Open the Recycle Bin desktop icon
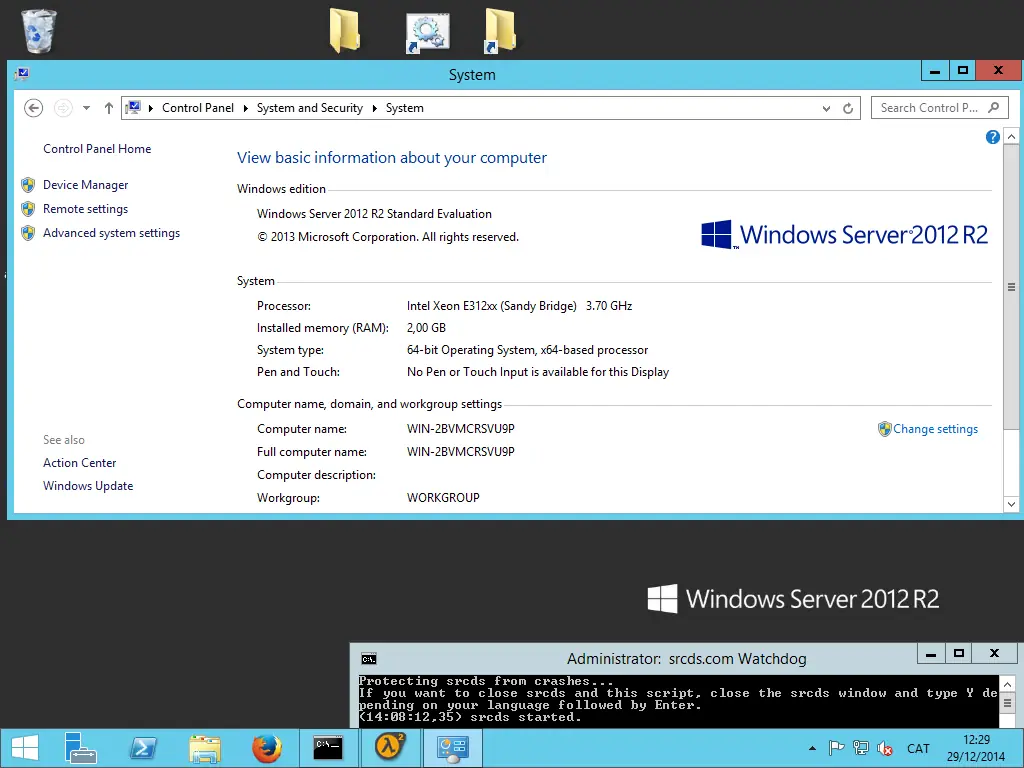1024x768 pixels. [x=39, y=31]
